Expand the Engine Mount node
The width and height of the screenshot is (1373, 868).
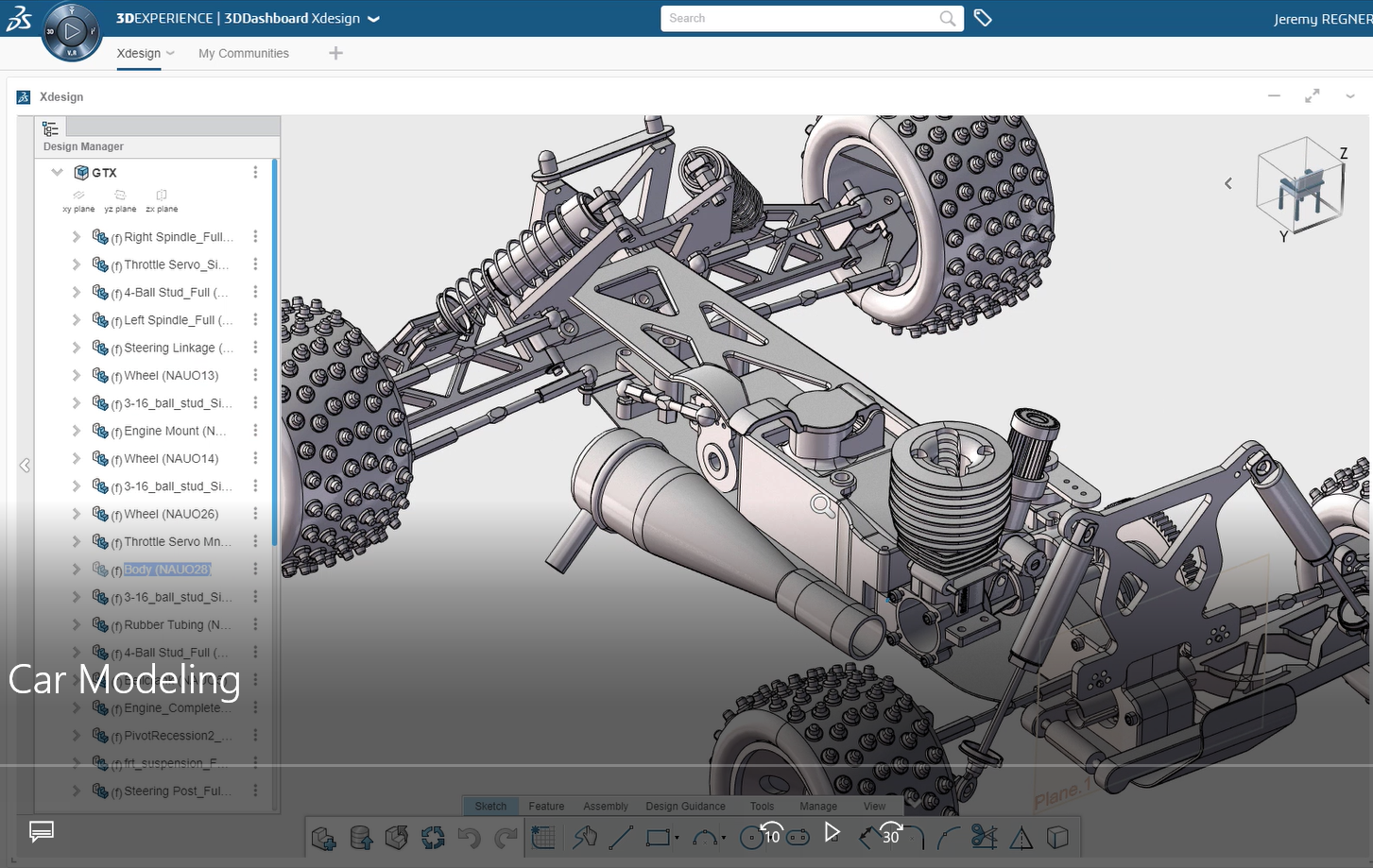coord(77,431)
